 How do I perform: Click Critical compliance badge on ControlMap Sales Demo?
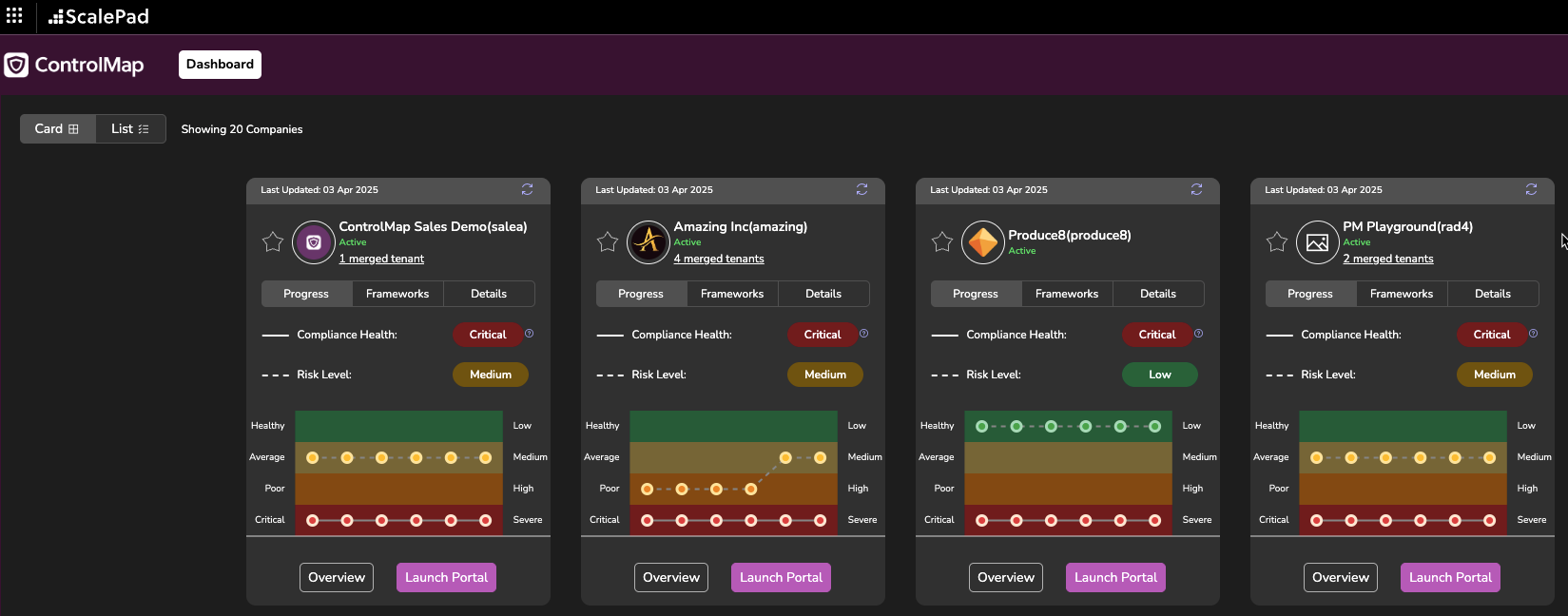(488, 335)
